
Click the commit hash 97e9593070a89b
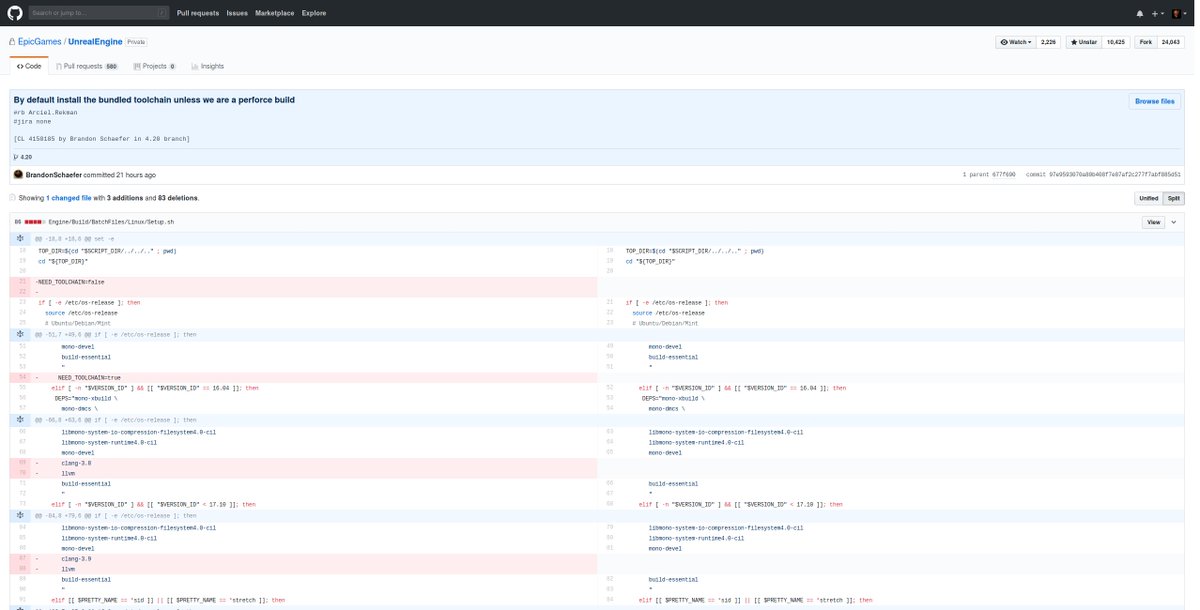pos(1115,175)
